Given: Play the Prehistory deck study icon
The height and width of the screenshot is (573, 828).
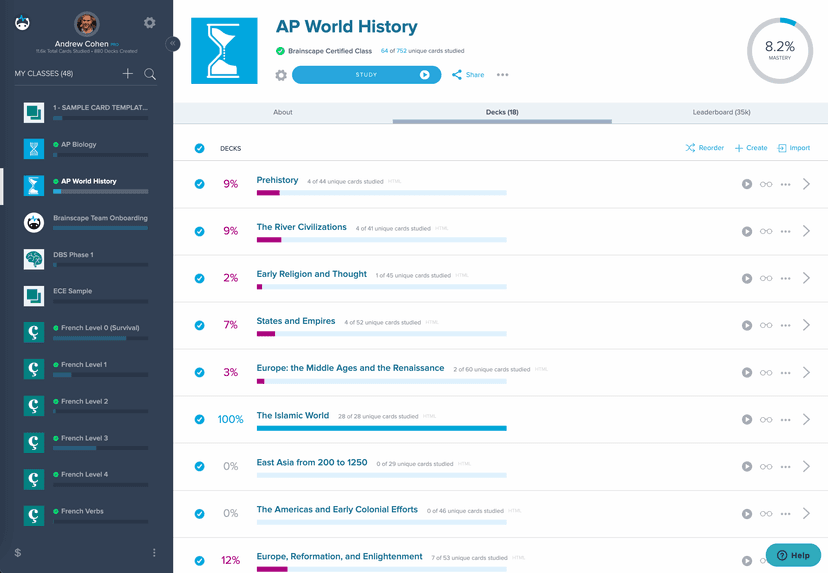Looking at the screenshot, I should 747,184.
